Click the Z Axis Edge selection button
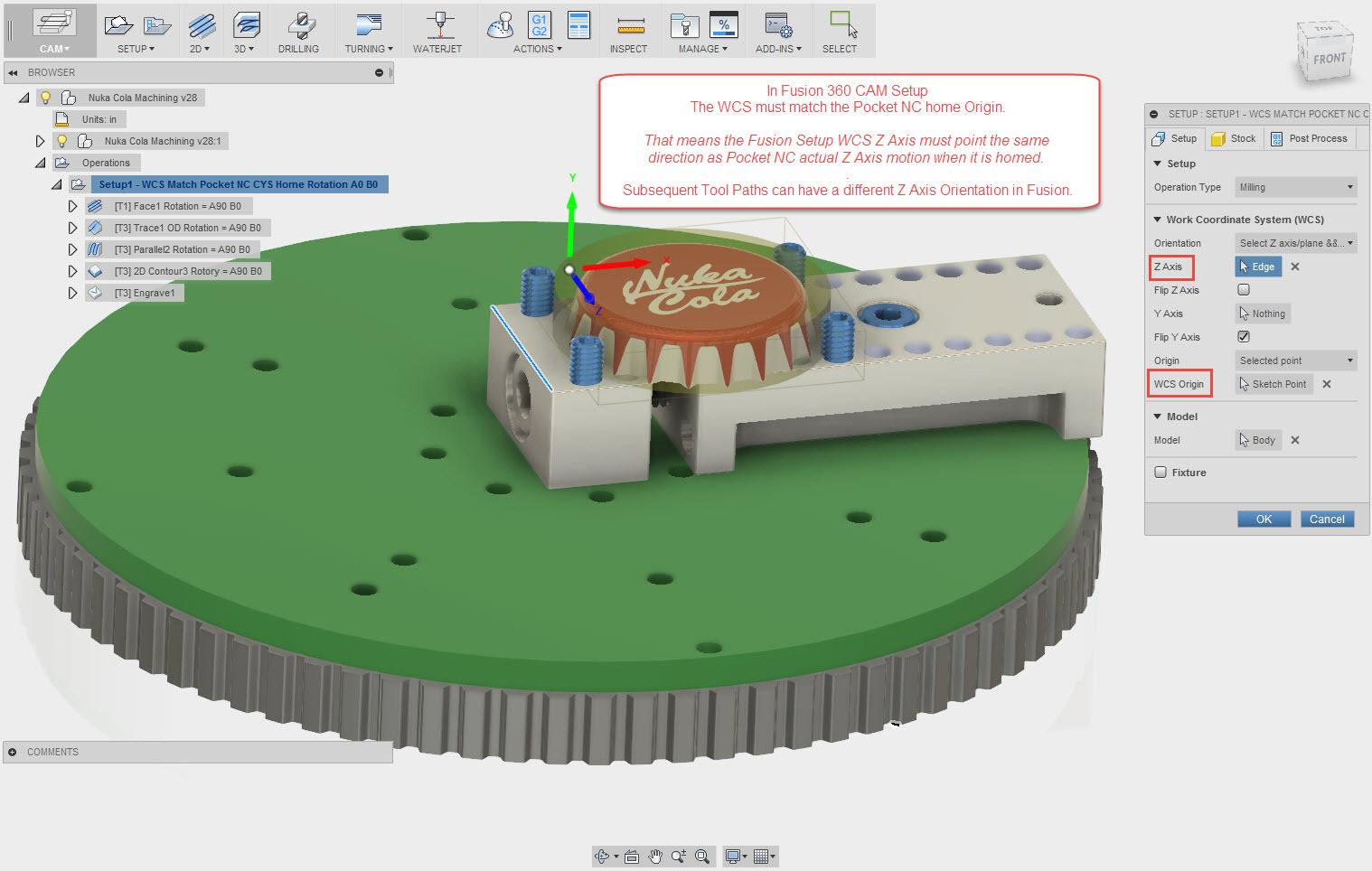 pyautogui.click(x=1258, y=267)
